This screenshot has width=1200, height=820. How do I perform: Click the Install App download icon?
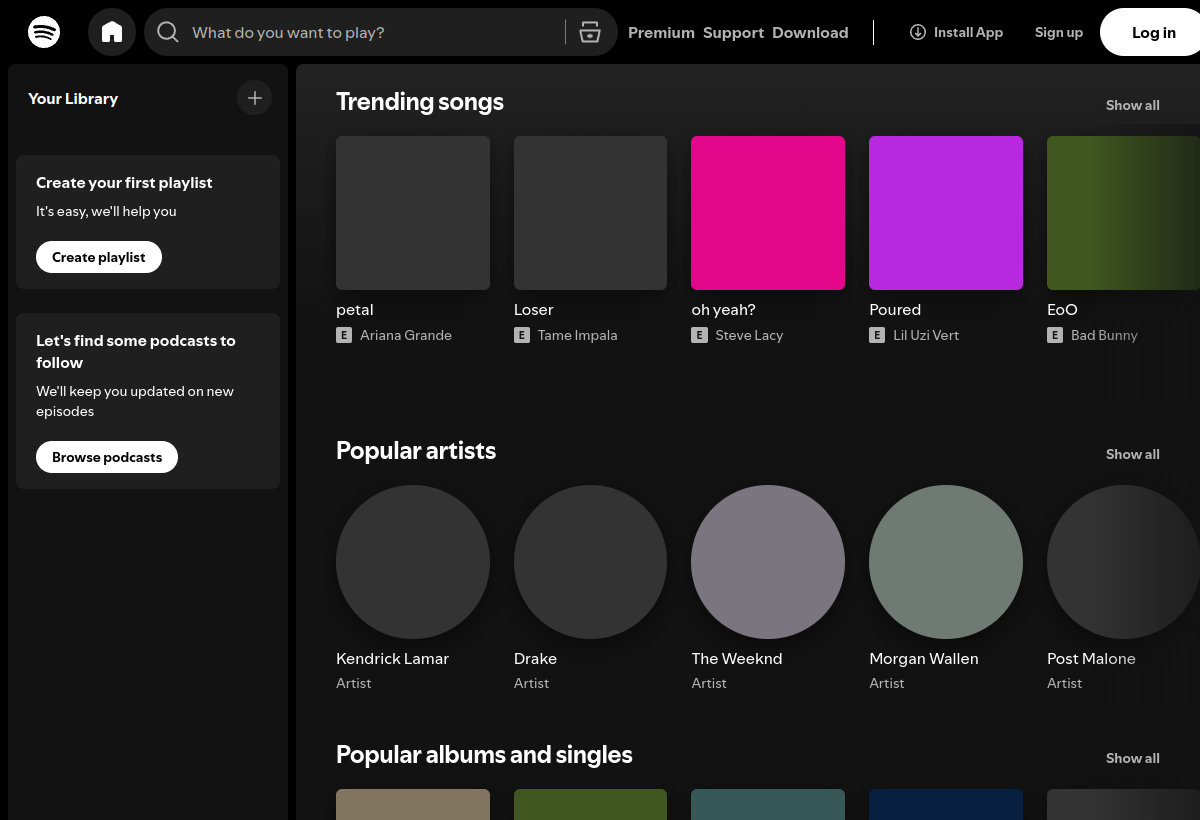[x=918, y=32]
